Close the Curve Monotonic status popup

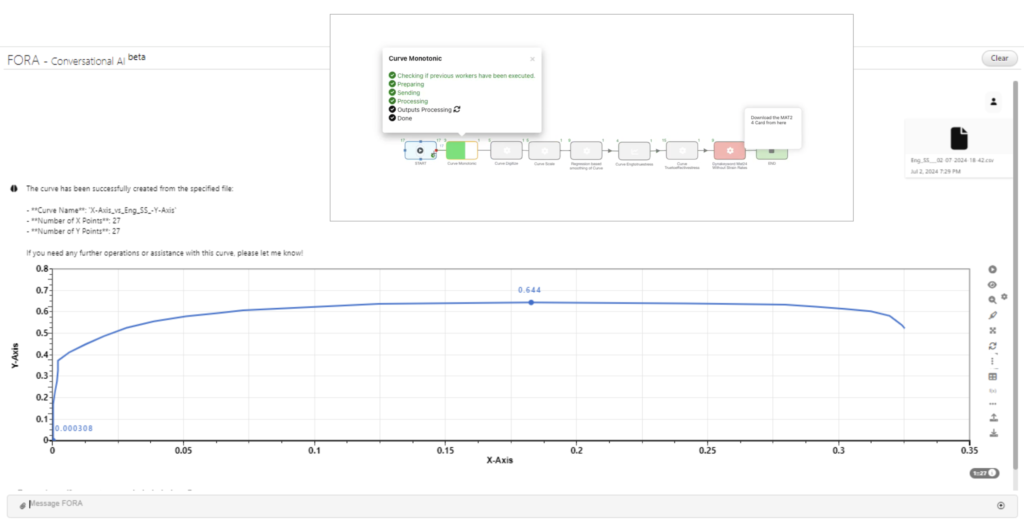point(532,59)
